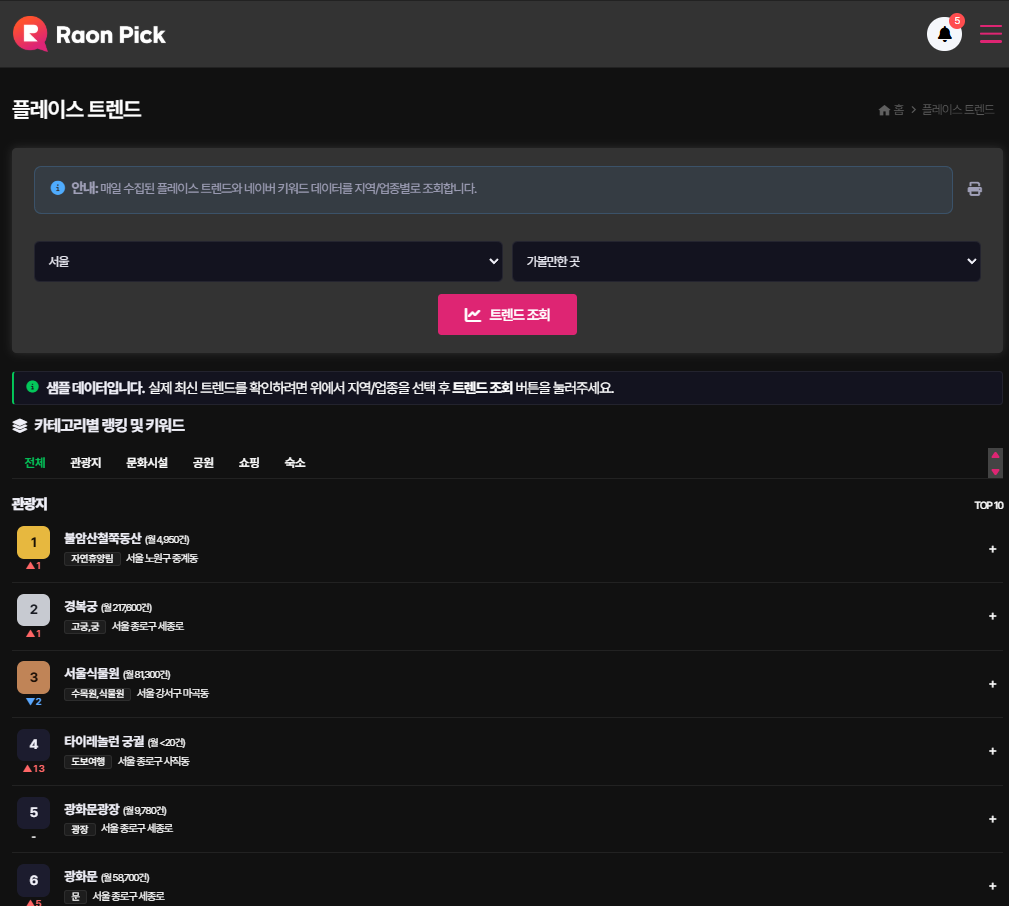Open the hamburger menu

coord(990,34)
